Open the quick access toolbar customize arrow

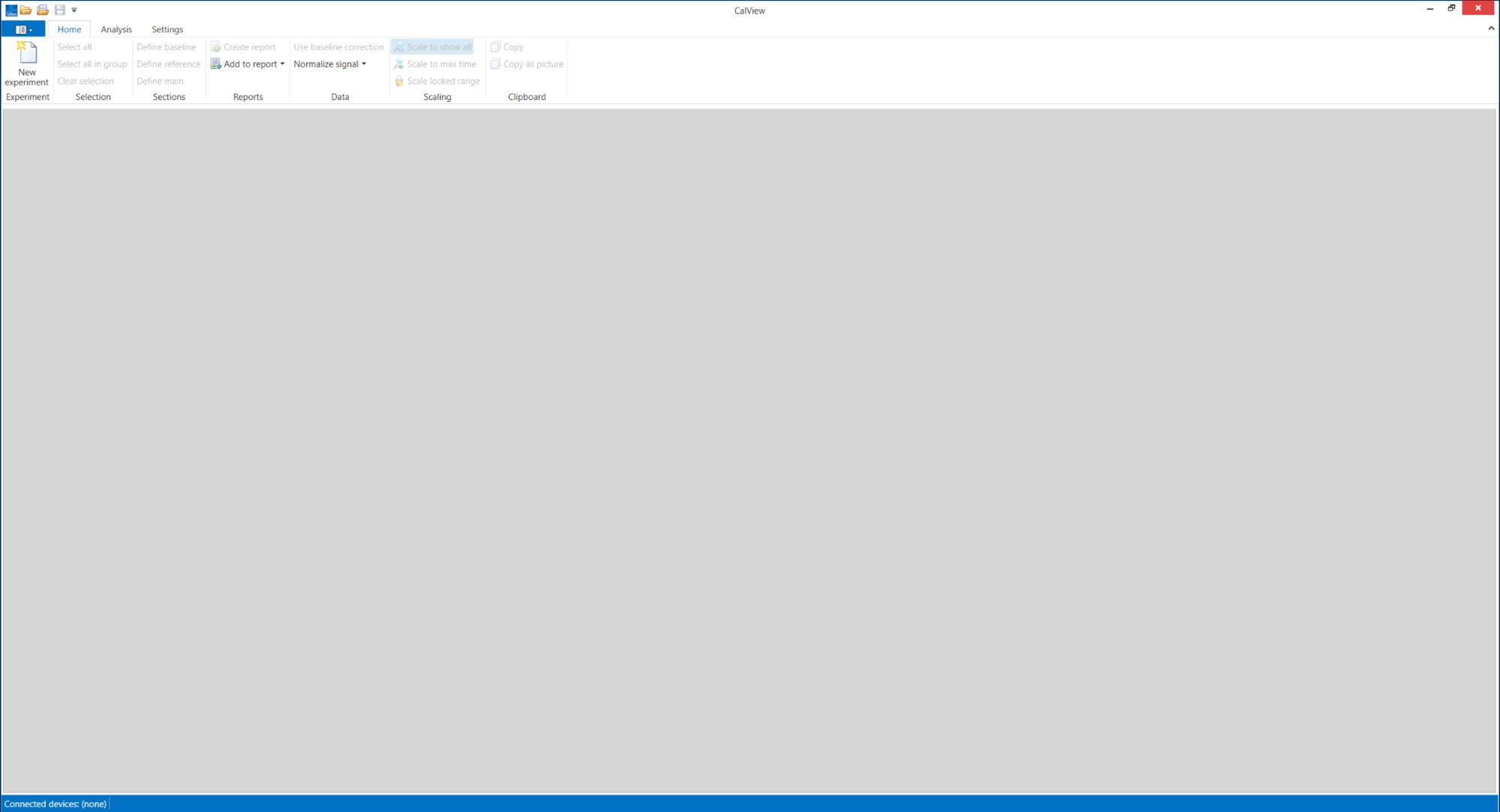74,10
